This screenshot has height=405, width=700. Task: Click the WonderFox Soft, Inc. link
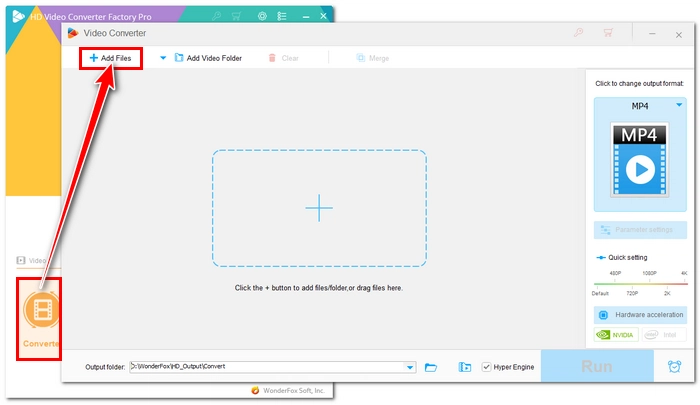tap(293, 390)
